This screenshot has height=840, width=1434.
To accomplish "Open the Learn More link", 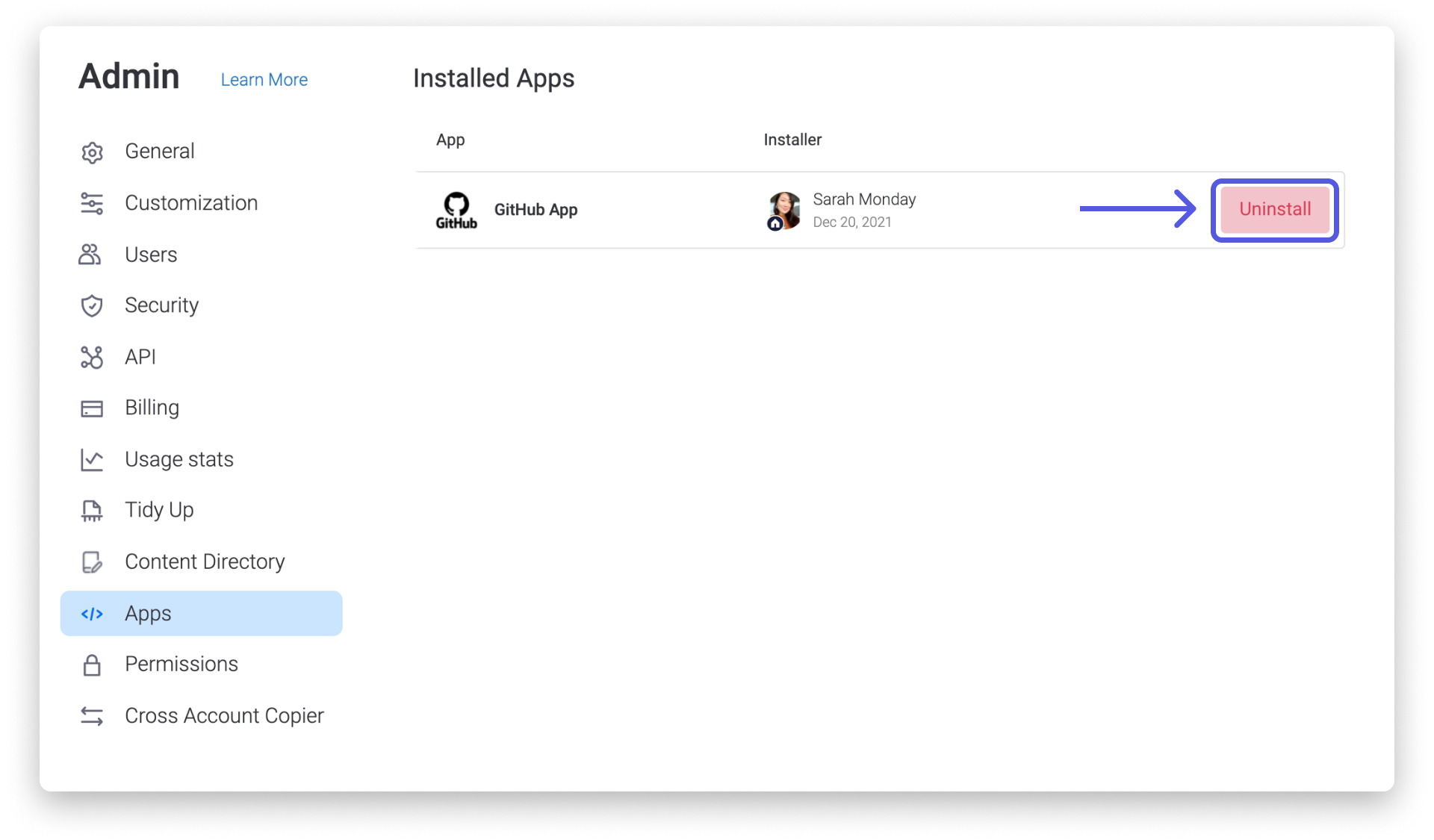I will pos(264,79).
